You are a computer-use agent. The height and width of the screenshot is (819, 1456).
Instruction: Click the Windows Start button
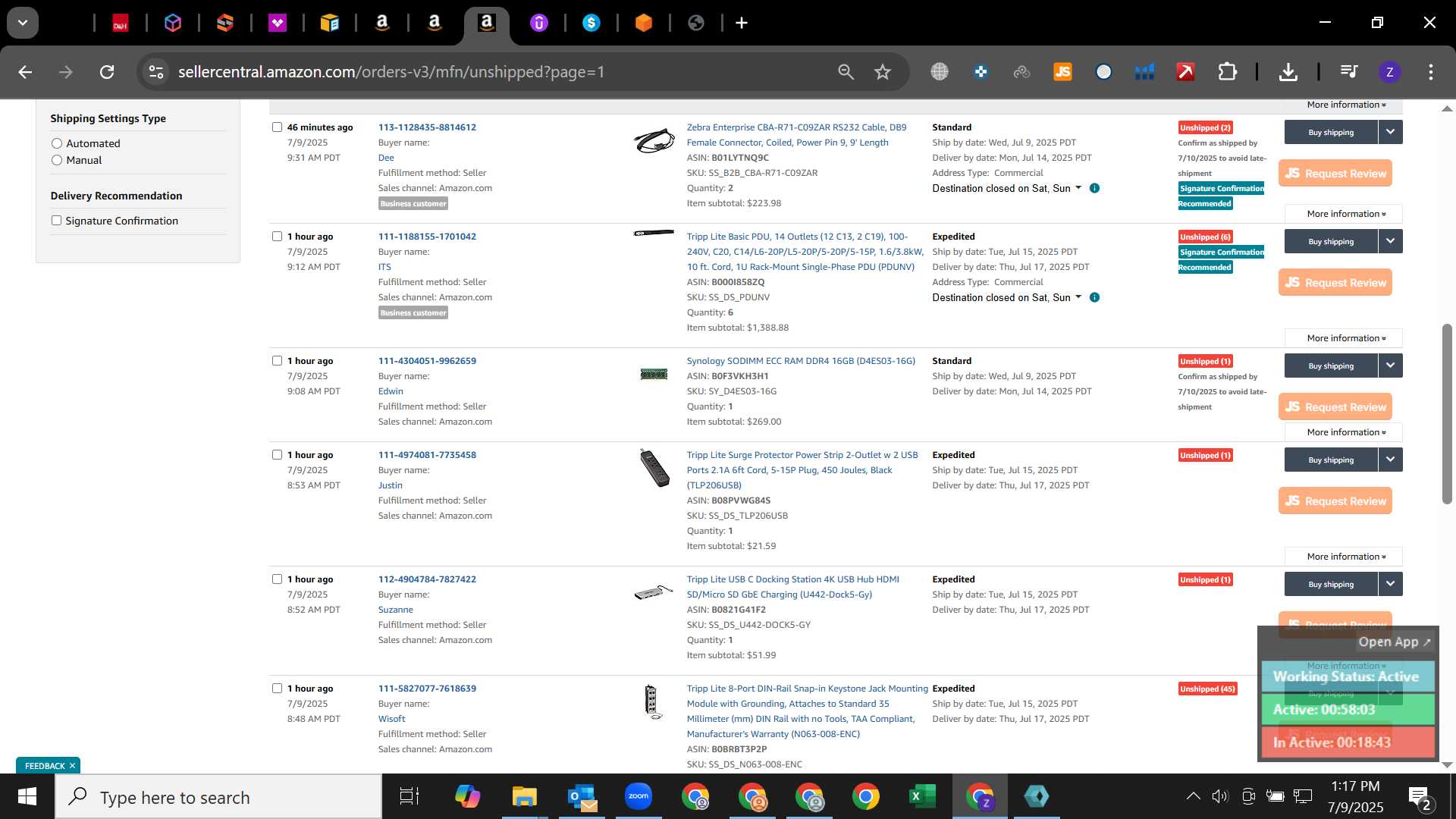tap(27, 796)
